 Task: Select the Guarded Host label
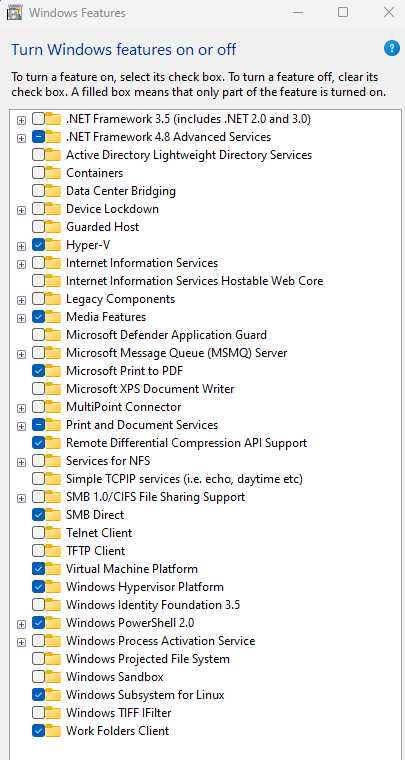[x=103, y=227]
